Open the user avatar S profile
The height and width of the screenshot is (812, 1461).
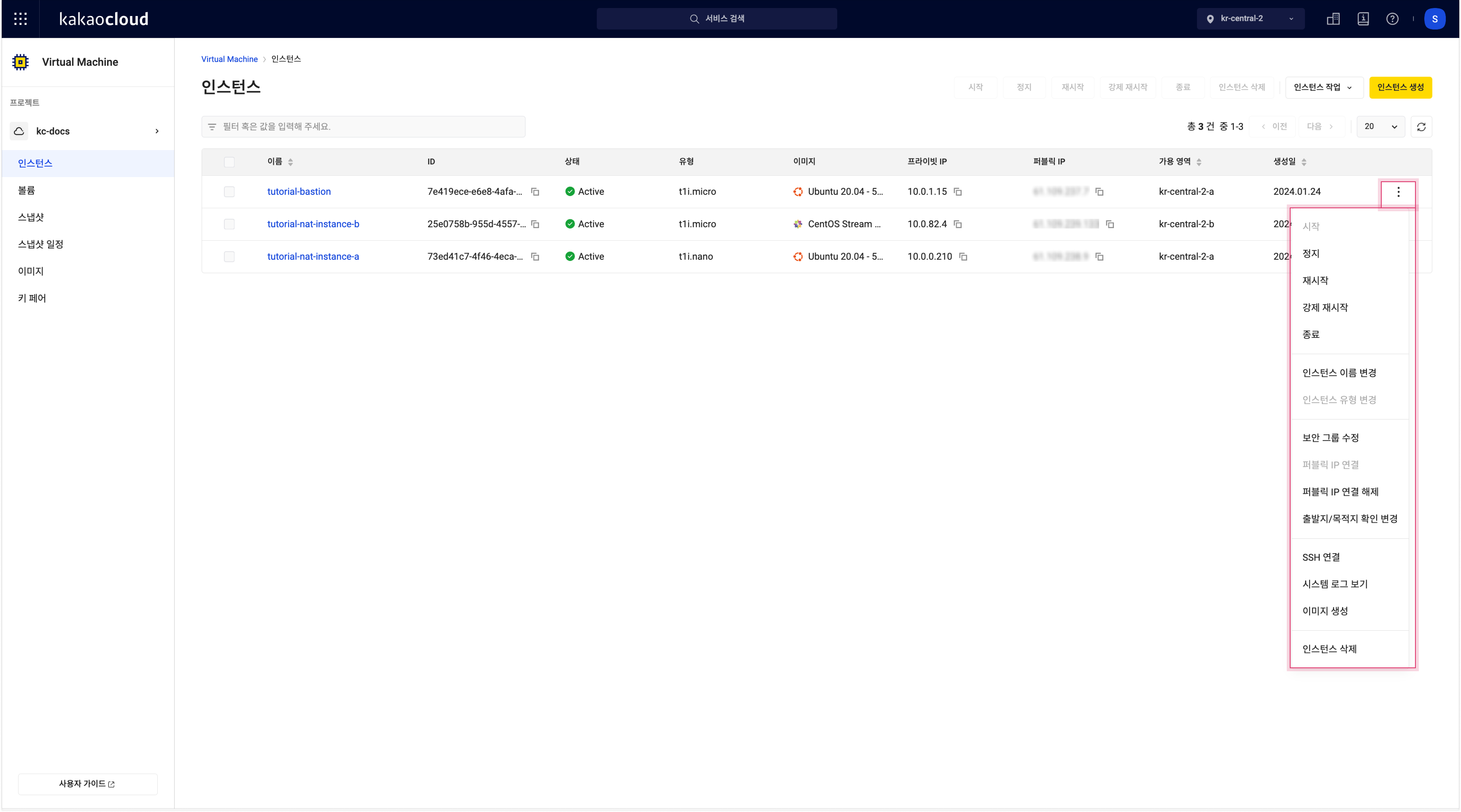[x=1435, y=19]
